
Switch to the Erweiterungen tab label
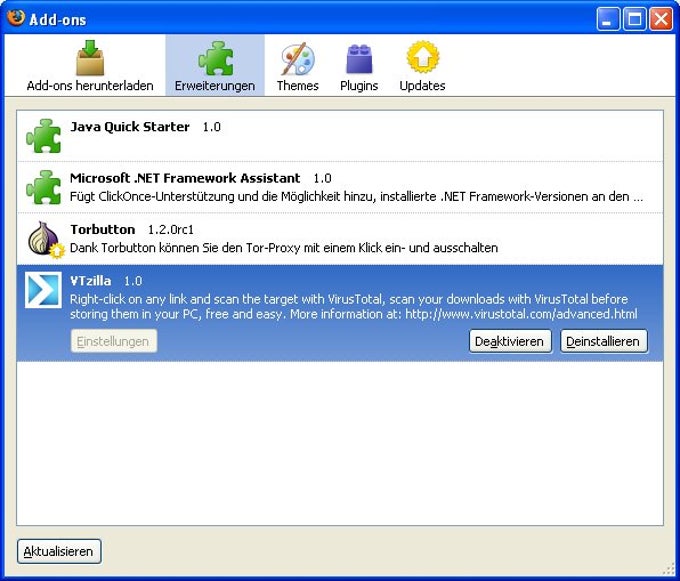[215, 85]
